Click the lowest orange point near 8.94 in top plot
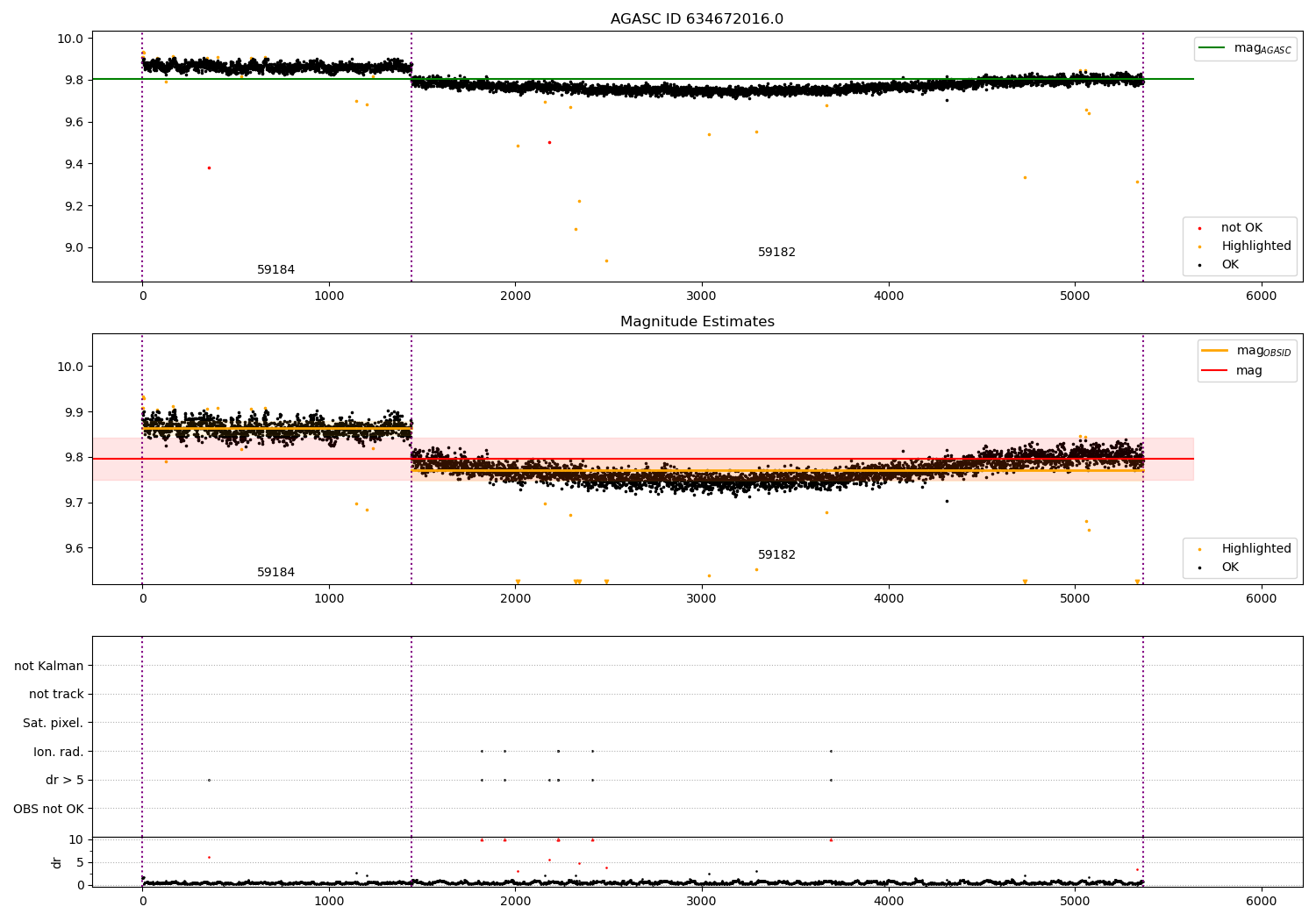The image size is (1316, 921). coord(606,261)
